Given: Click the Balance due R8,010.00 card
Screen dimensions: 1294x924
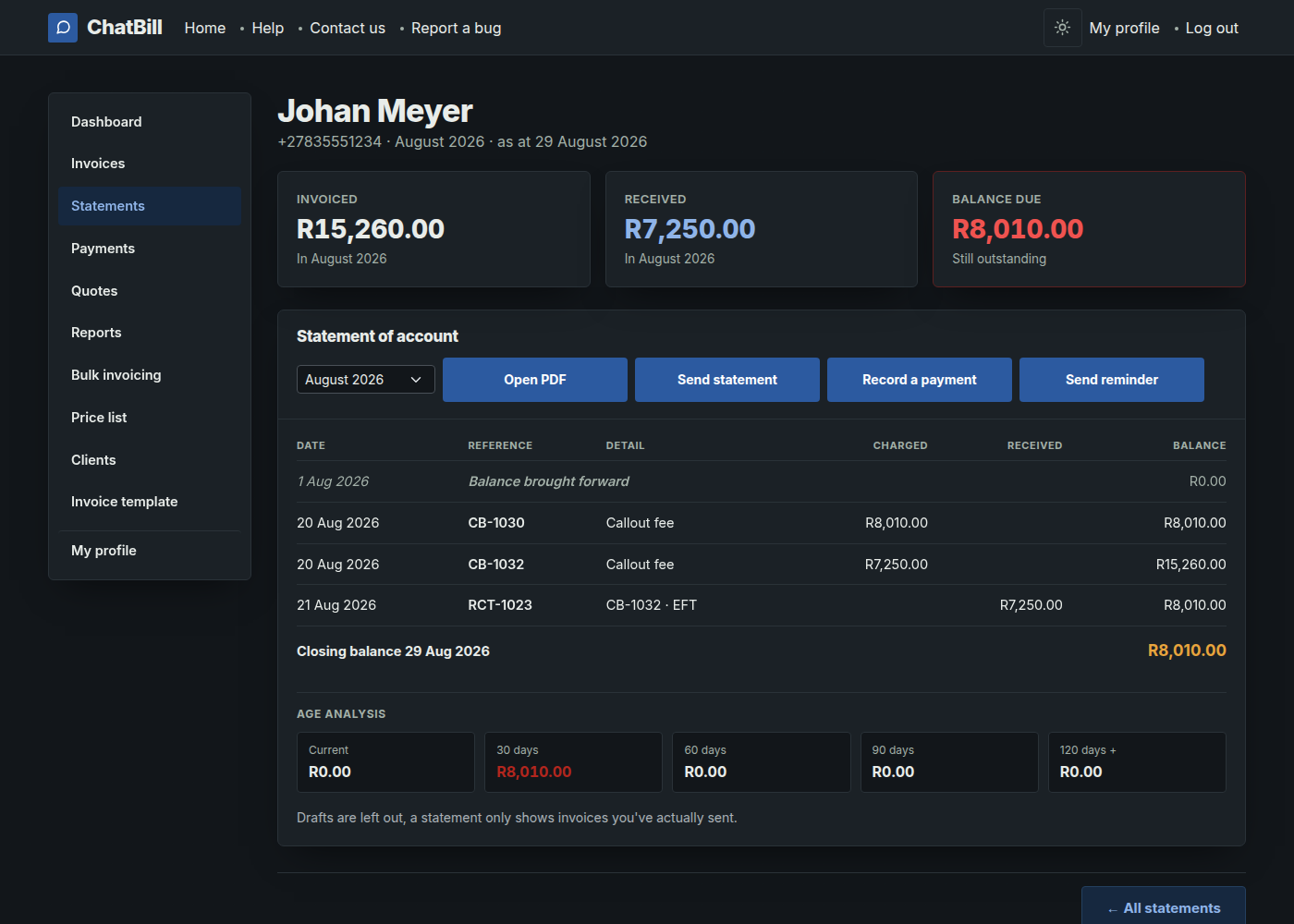Looking at the screenshot, I should click(x=1089, y=229).
